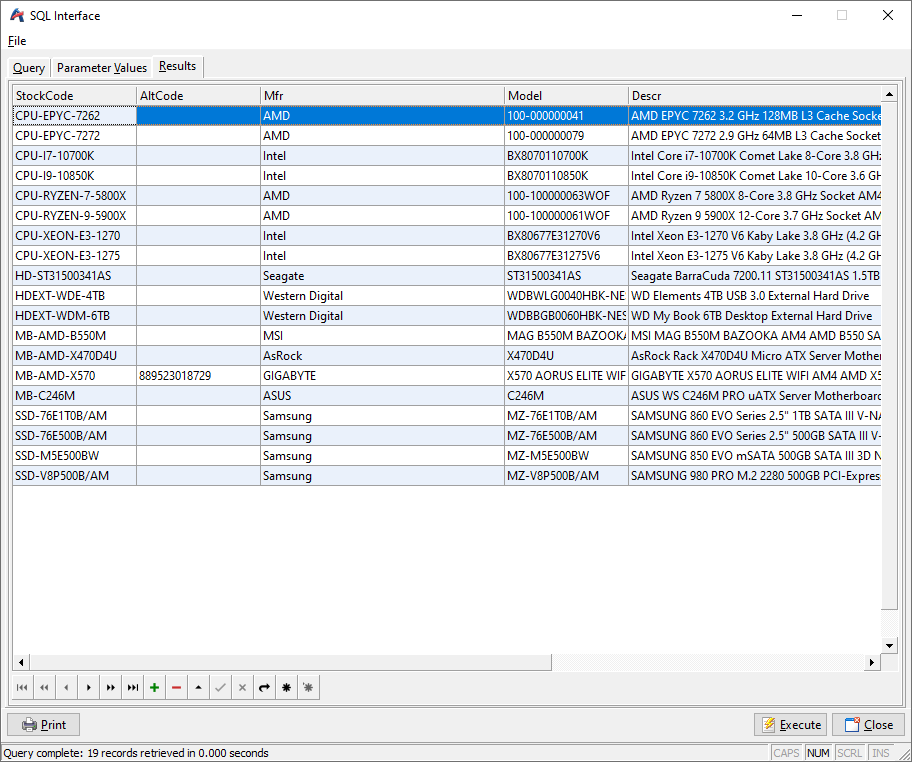Click the red minus delete record icon
This screenshot has height=762, width=912.
[176, 688]
